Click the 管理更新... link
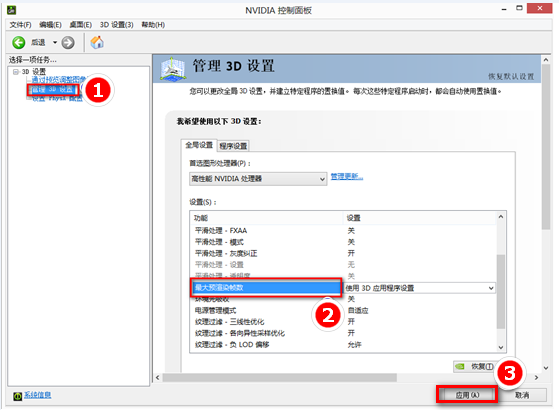Viewport: 559px width, 410px height. [x=347, y=176]
